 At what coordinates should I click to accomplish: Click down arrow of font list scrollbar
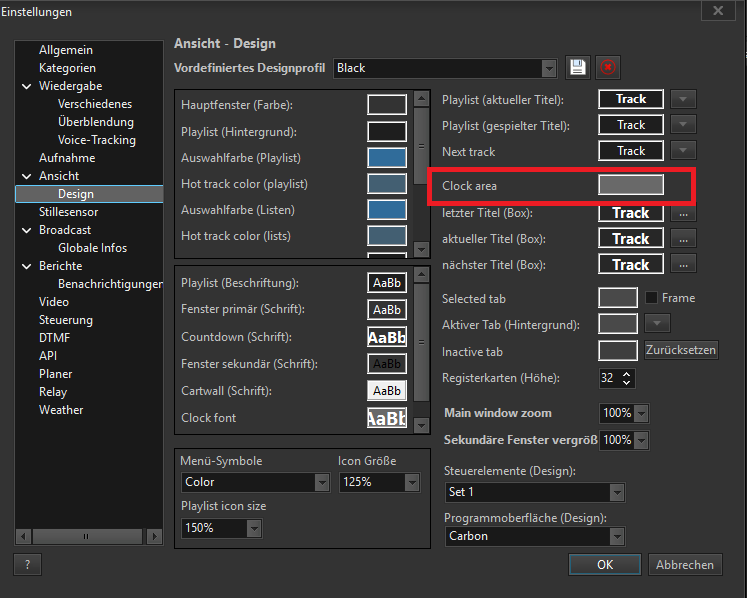point(421,426)
